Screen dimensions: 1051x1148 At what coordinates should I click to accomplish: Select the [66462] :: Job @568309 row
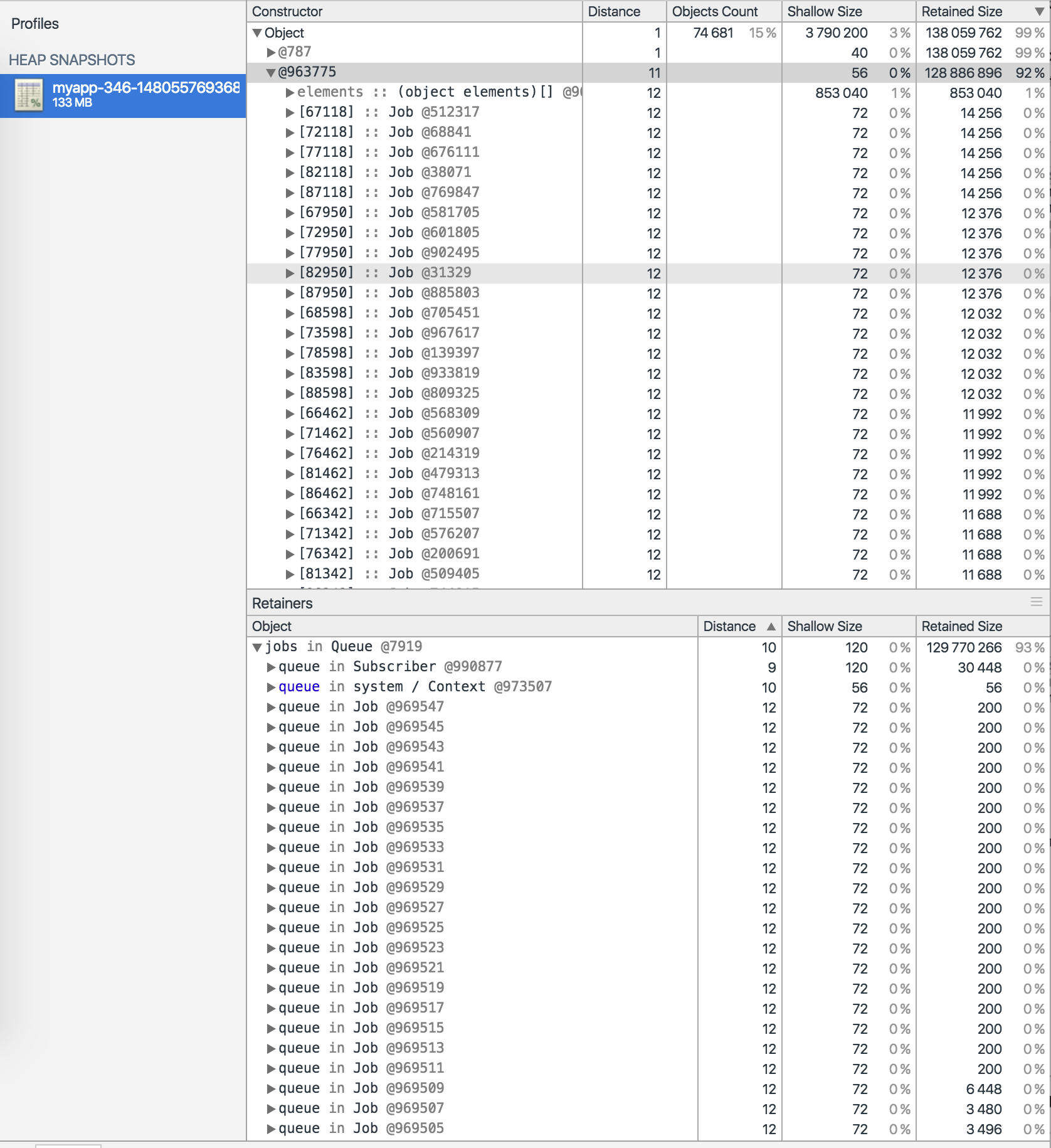pyautogui.click(x=648, y=414)
